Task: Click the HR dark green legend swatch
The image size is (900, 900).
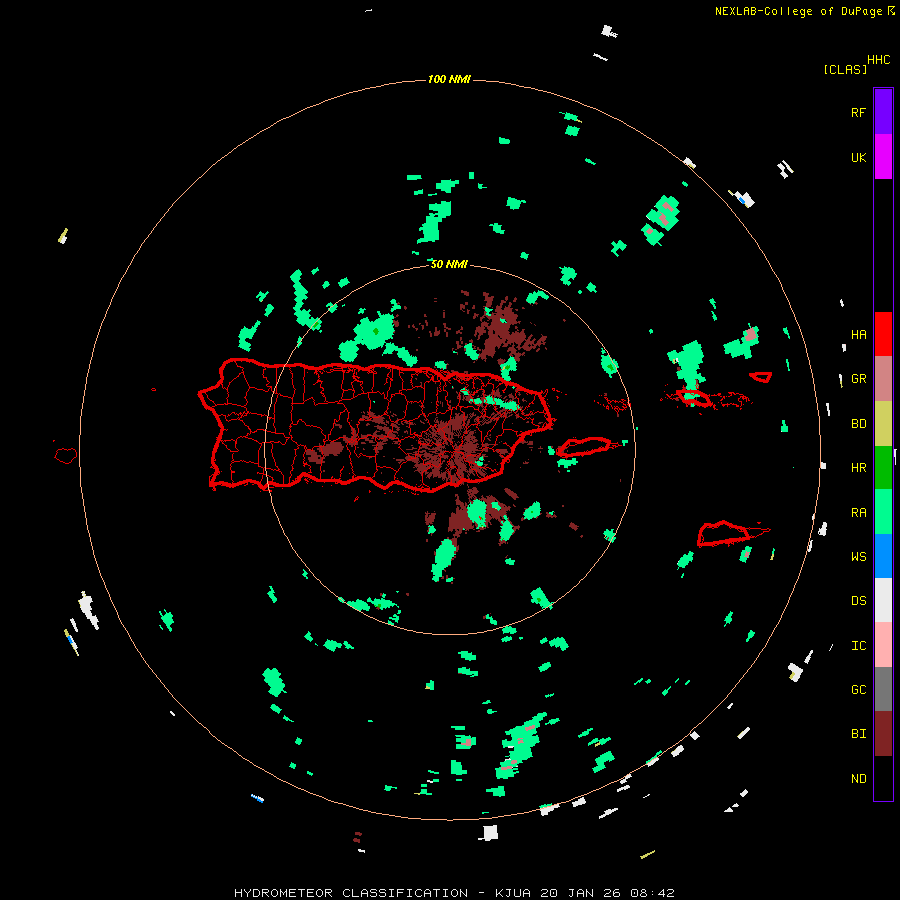Action: [883, 468]
